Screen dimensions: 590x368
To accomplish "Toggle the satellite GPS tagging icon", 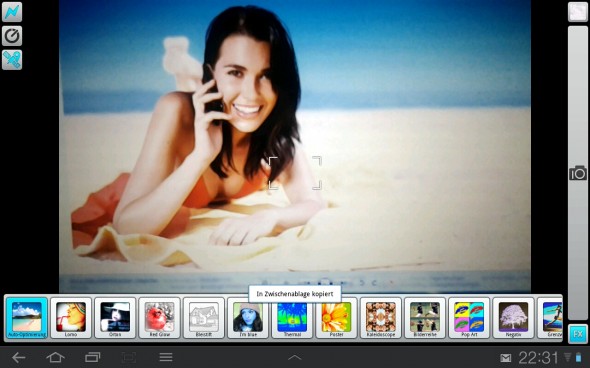I will click(x=12, y=60).
